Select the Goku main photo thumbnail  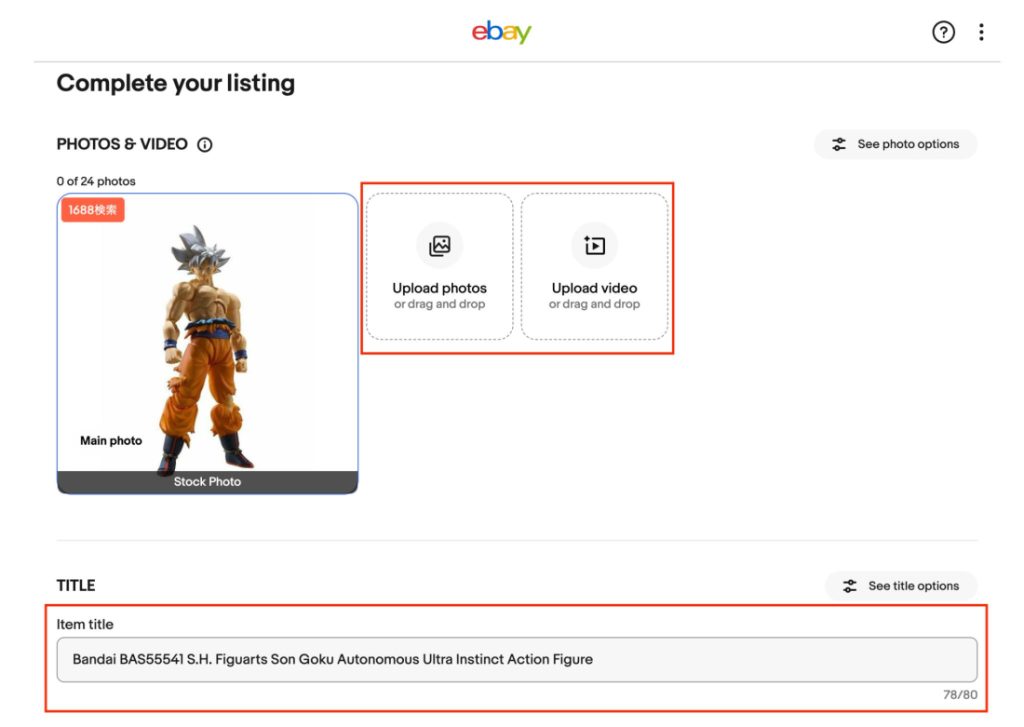(207, 344)
